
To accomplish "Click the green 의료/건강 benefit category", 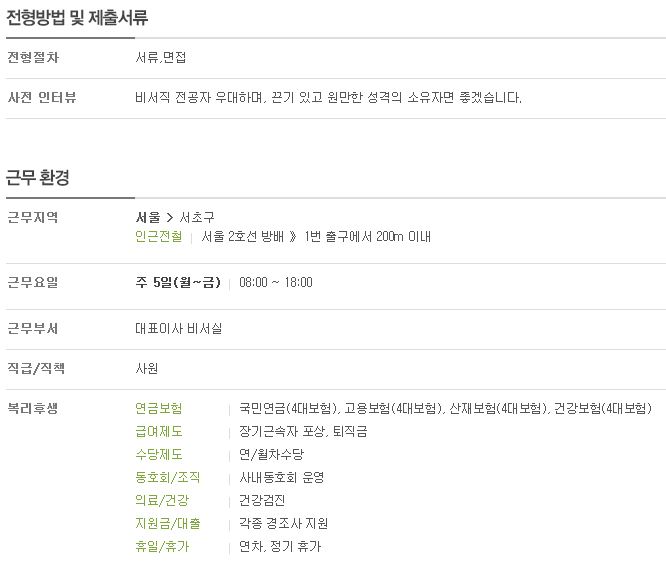I will (x=162, y=500).
